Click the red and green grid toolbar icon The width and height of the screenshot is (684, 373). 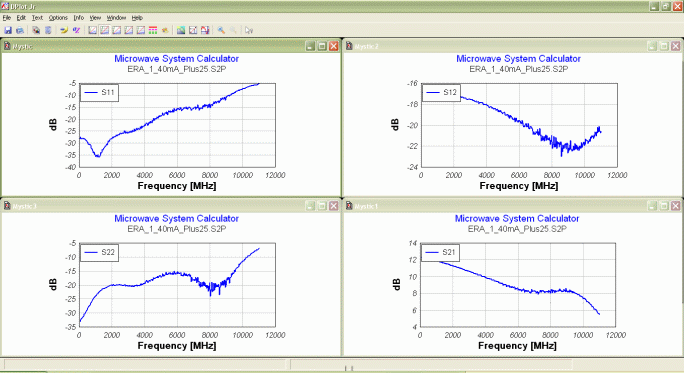pyautogui.click(x=153, y=30)
